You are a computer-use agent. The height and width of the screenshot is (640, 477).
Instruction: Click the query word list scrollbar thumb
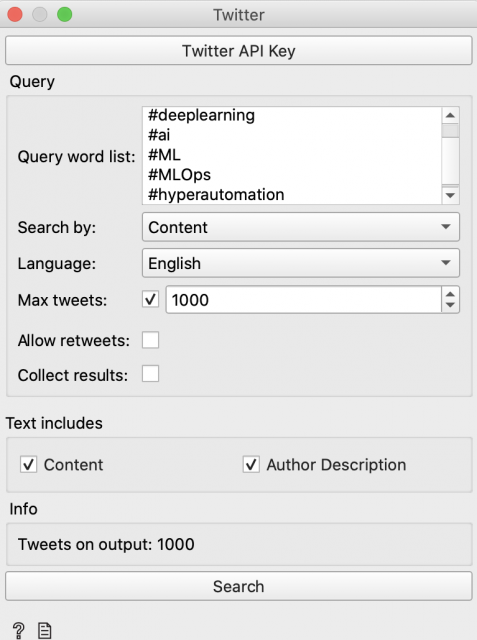[x=450, y=131]
